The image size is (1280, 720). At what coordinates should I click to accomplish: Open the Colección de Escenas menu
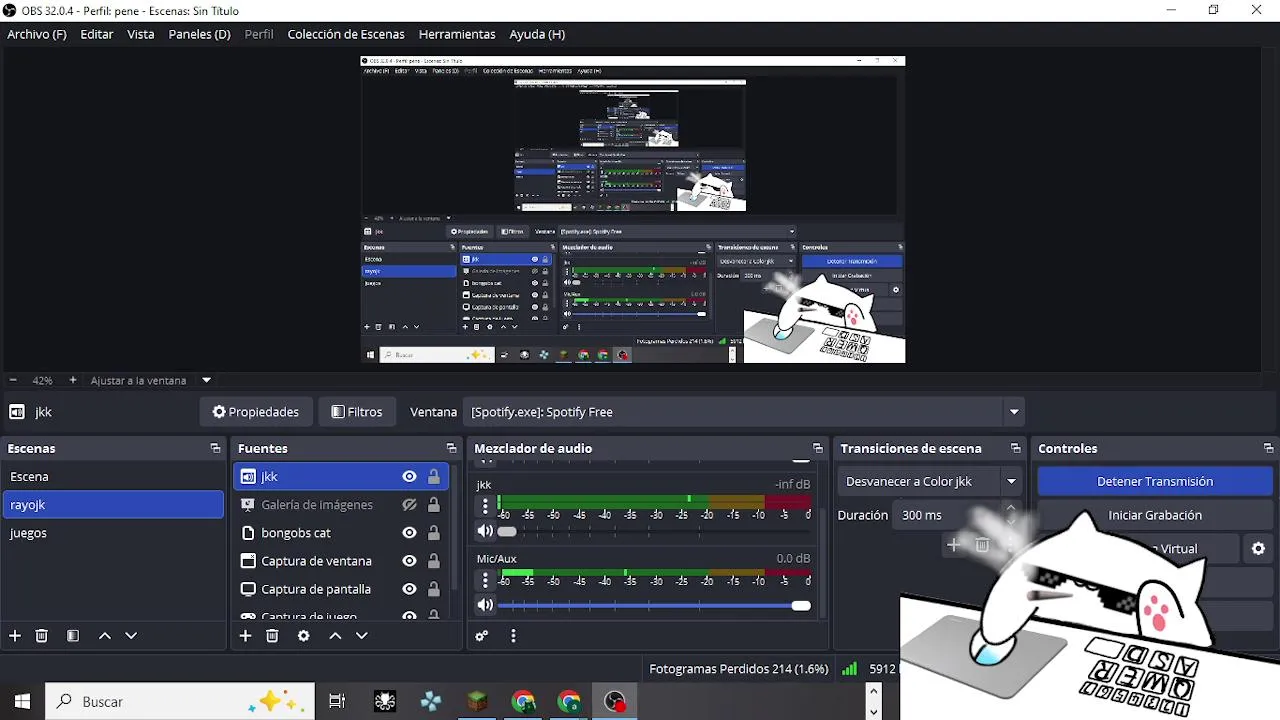pyautogui.click(x=346, y=34)
